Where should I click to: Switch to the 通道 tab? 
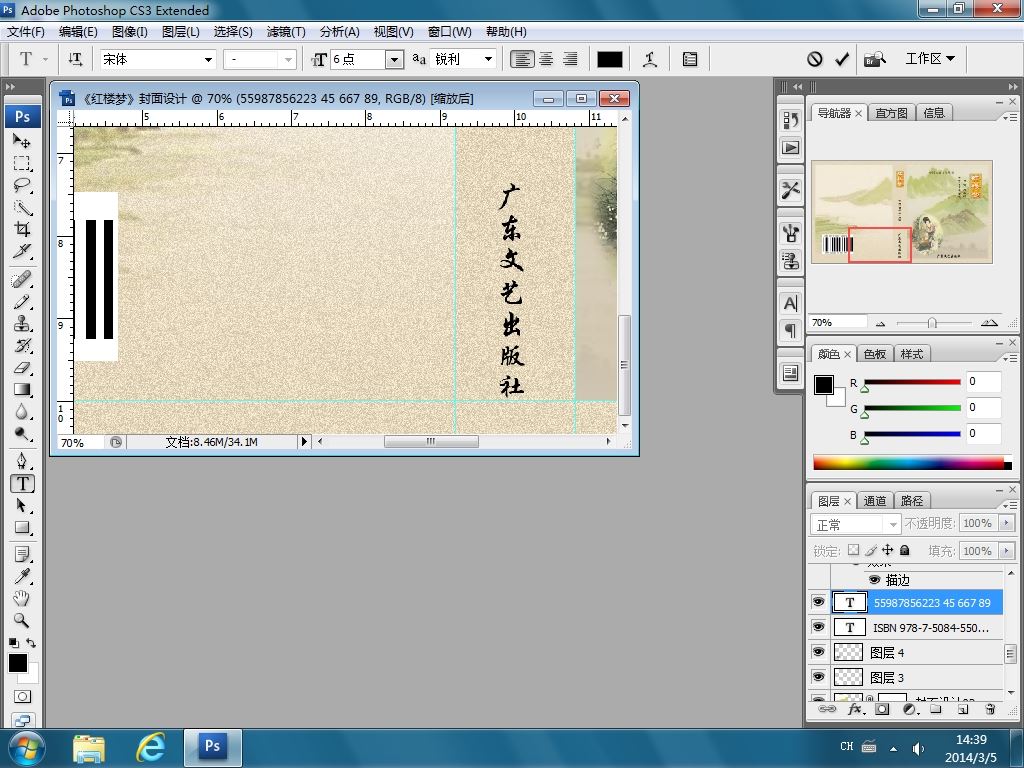874,501
